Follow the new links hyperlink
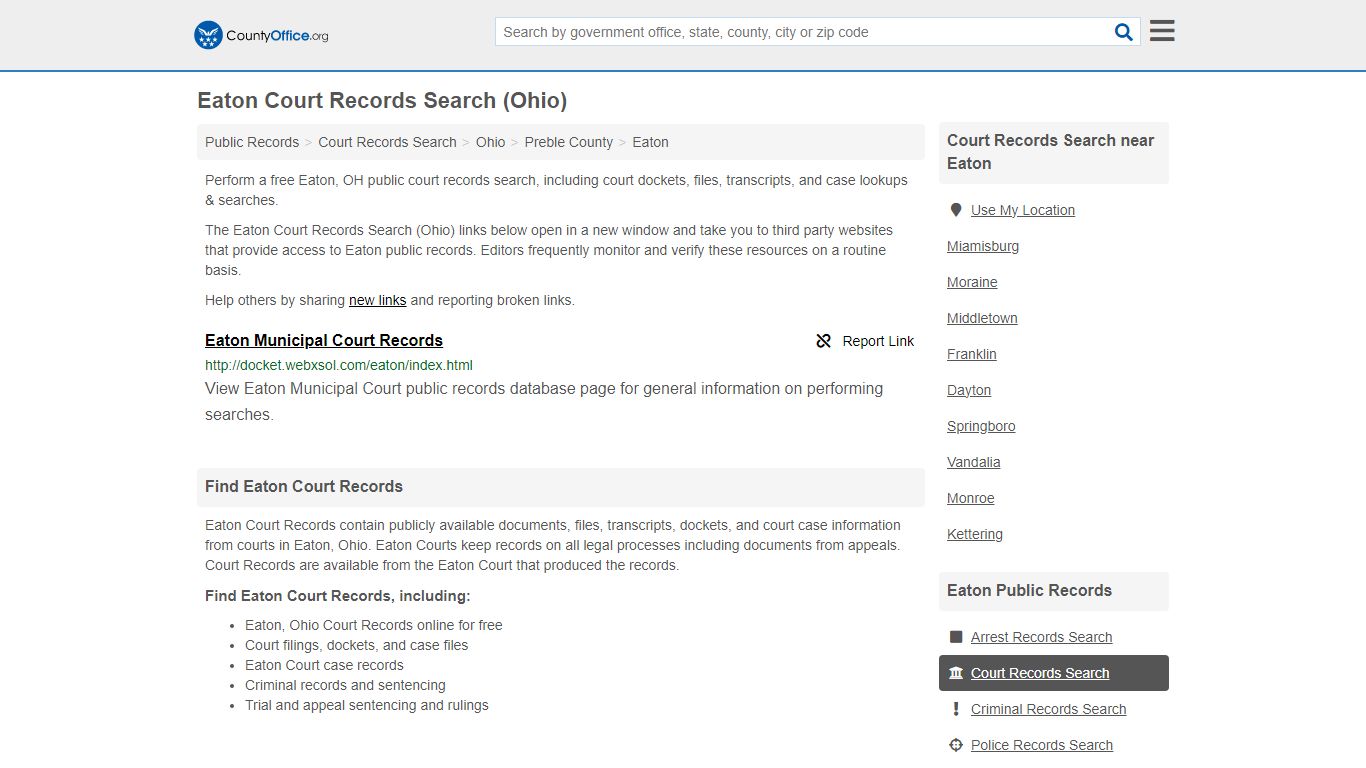Image resolution: width=1366 pixels, height=768 pixels. pos(377,300)
